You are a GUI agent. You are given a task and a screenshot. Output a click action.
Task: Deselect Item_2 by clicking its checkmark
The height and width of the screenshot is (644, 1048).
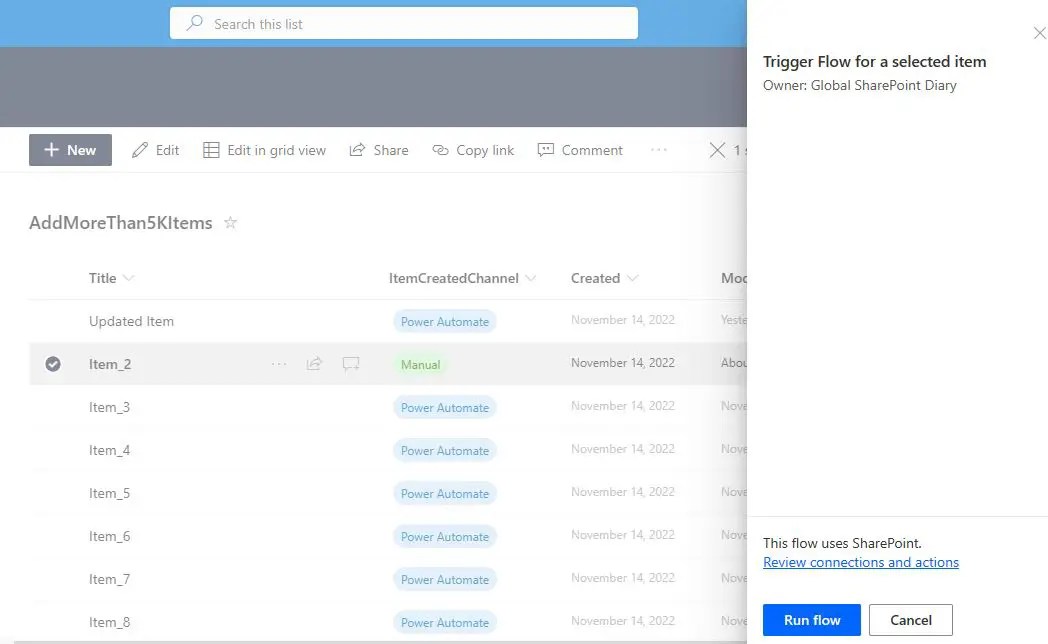[x=53, y=364]
